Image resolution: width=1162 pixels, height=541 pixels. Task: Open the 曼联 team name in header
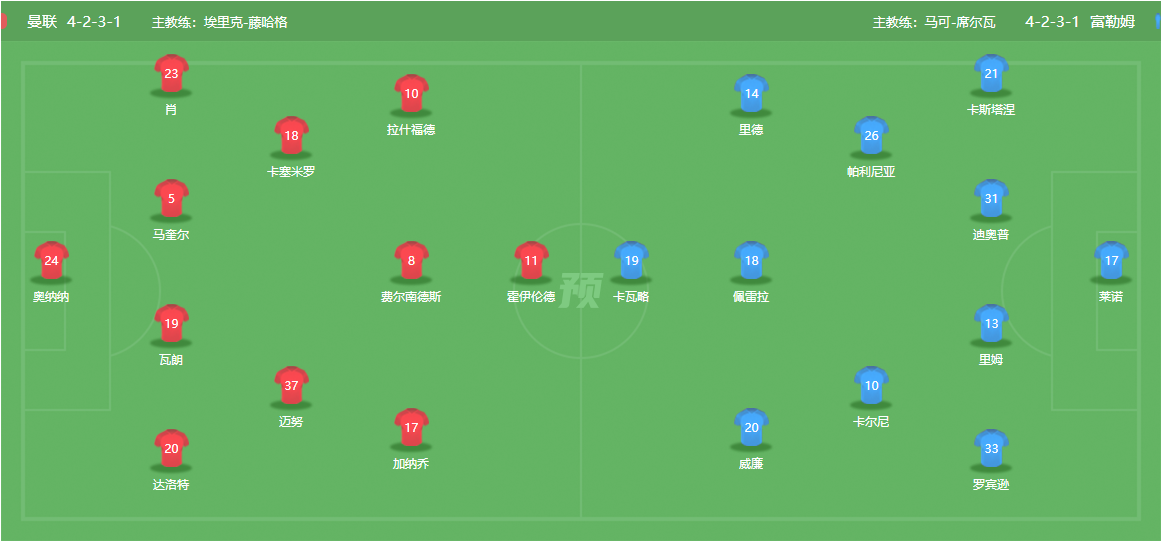42,22
